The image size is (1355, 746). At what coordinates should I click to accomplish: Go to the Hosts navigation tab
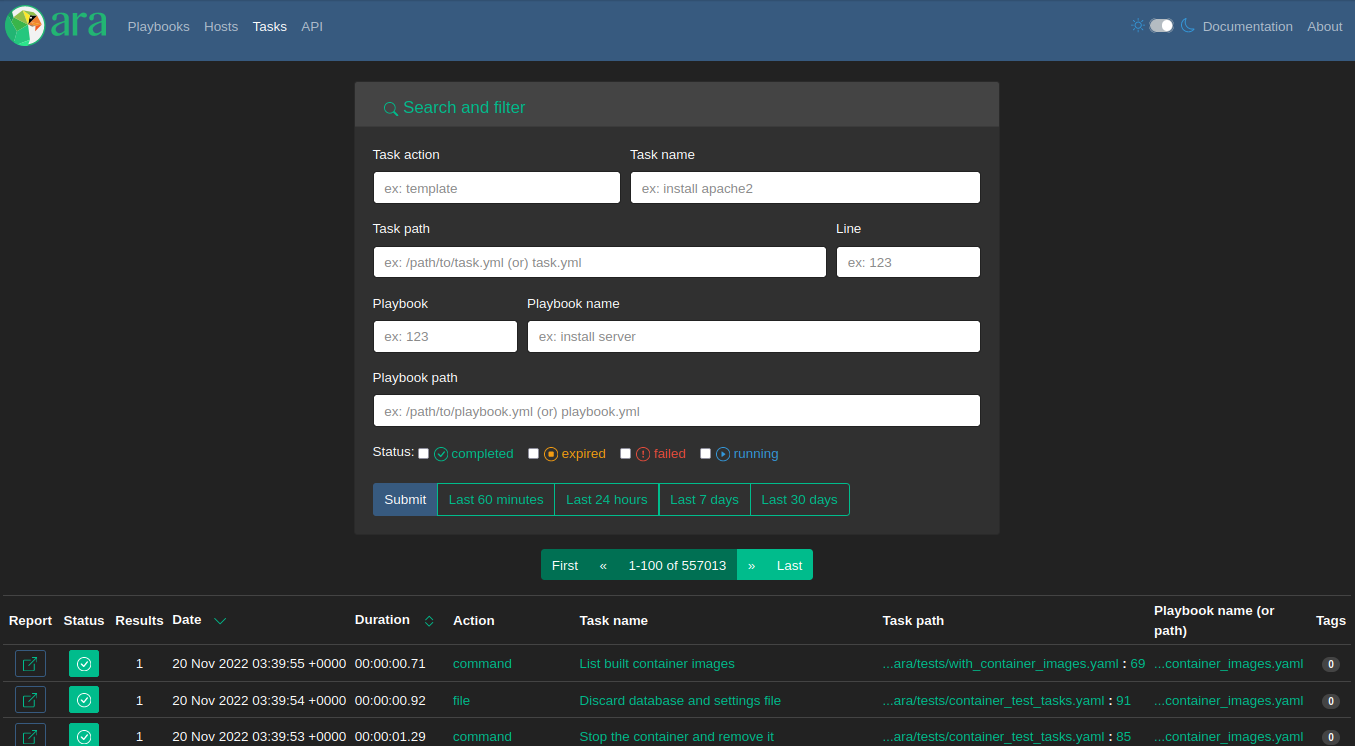point(221,27)
